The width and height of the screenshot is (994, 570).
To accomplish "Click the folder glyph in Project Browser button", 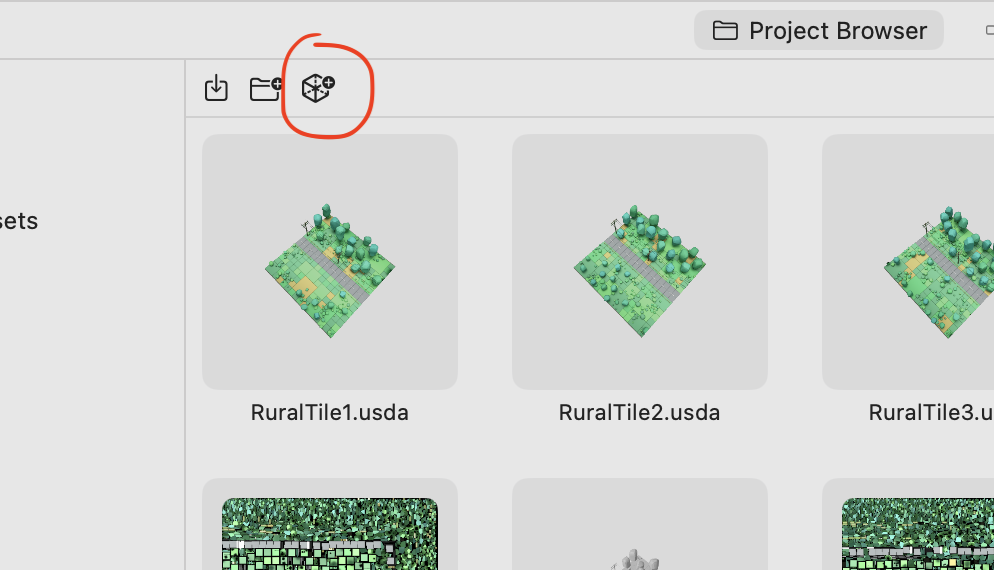I will tap(725, 30).
